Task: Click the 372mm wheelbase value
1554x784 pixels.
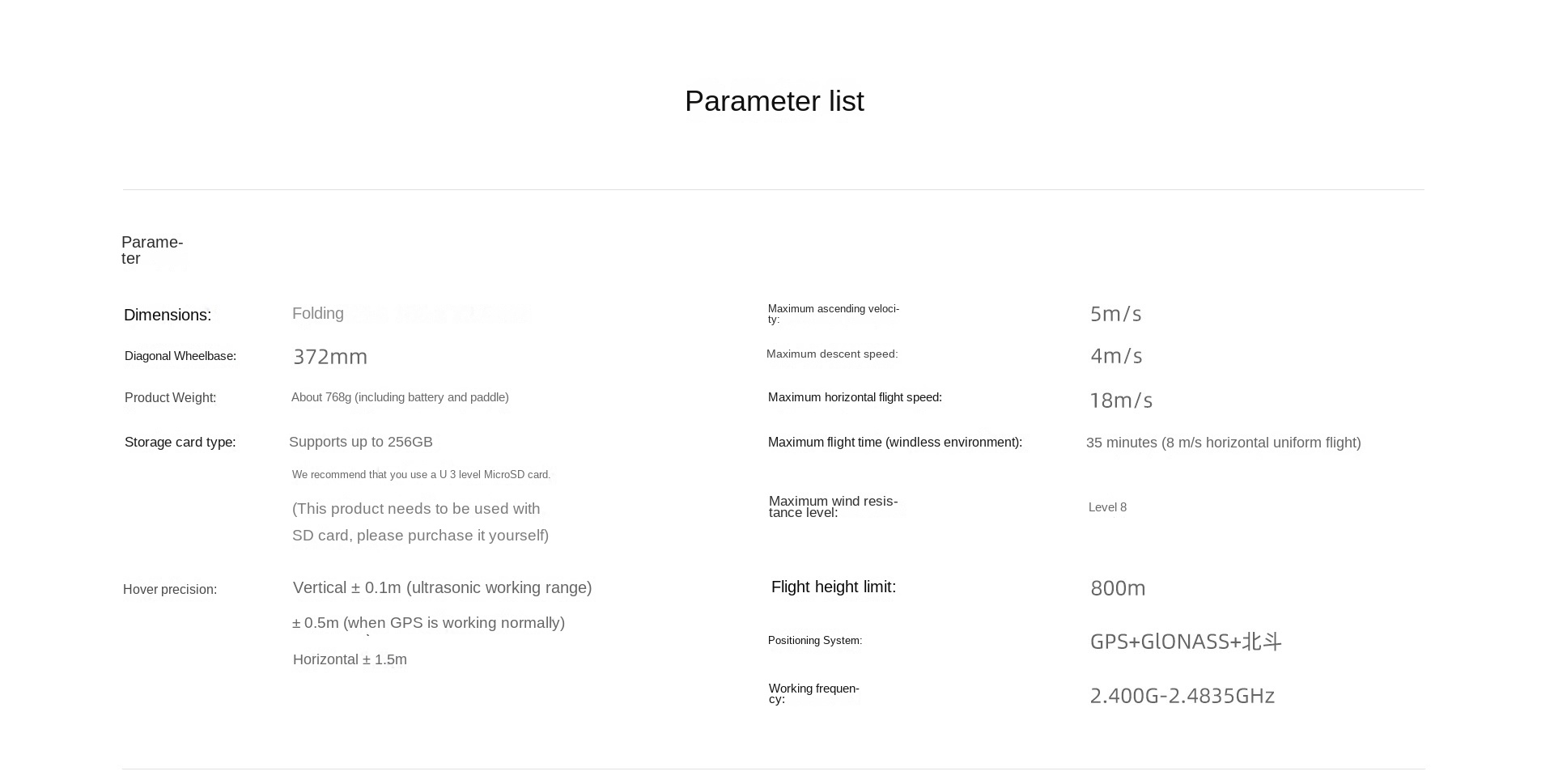Action: tap(330, 357)
